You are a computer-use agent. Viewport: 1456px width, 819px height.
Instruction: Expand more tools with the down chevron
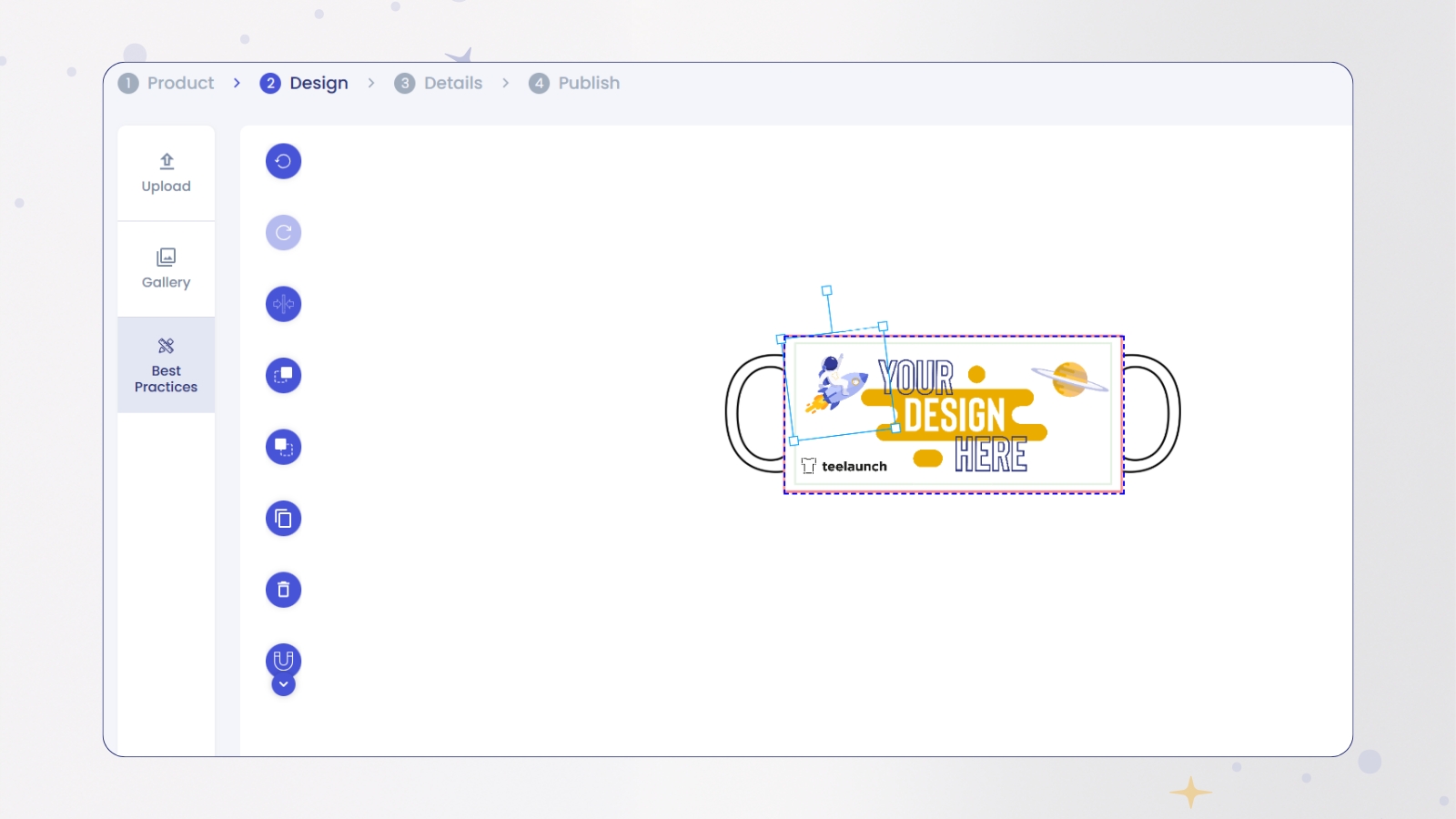[283, 684]
